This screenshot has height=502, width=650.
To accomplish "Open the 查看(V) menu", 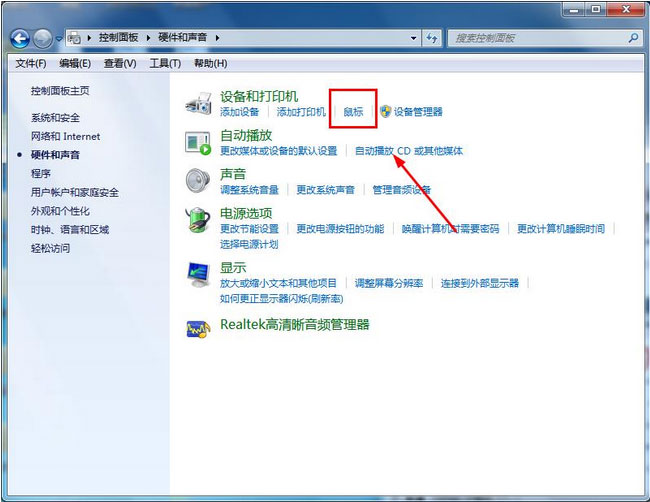I will [x=120, y=63].
